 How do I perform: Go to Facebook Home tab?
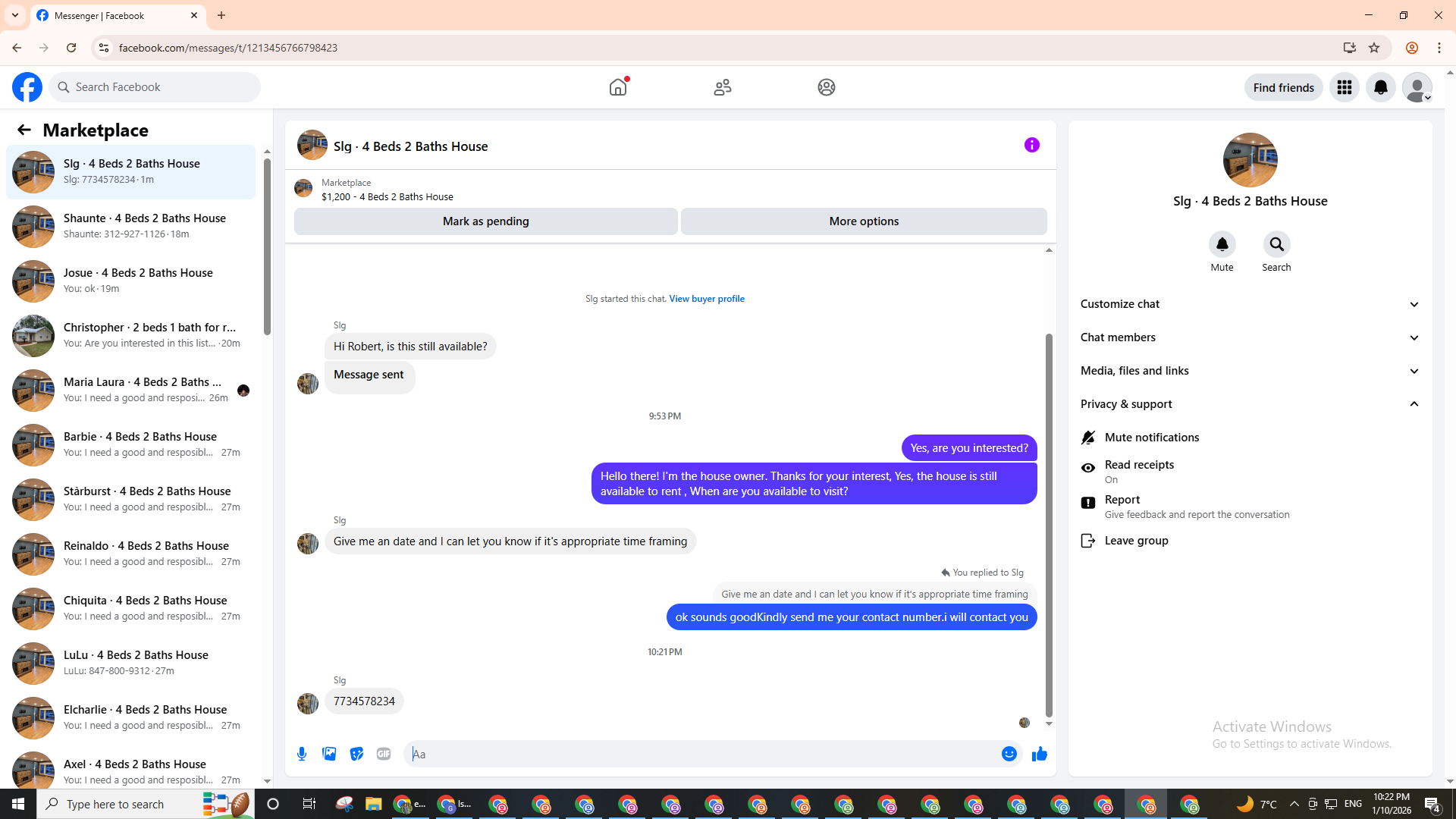[x=618, y=87]
